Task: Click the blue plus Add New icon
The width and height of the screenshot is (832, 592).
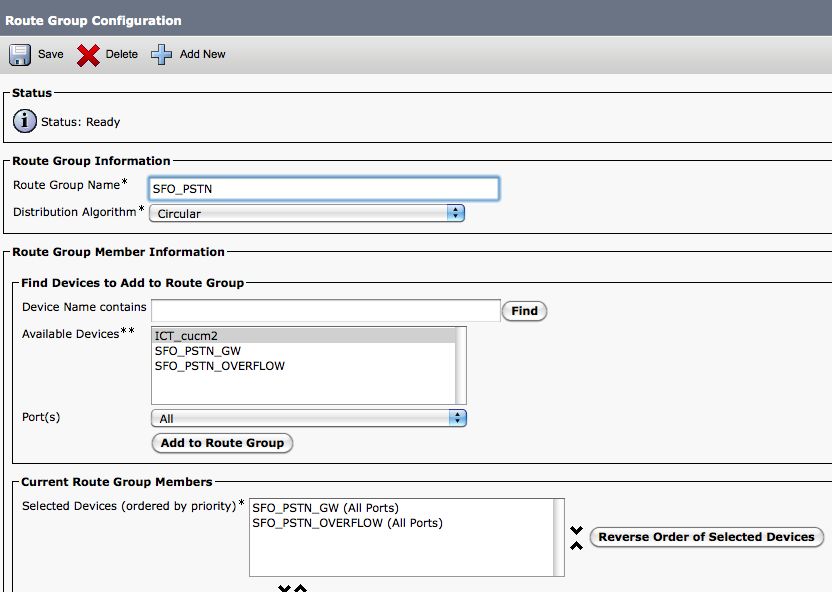Action: 162,55
